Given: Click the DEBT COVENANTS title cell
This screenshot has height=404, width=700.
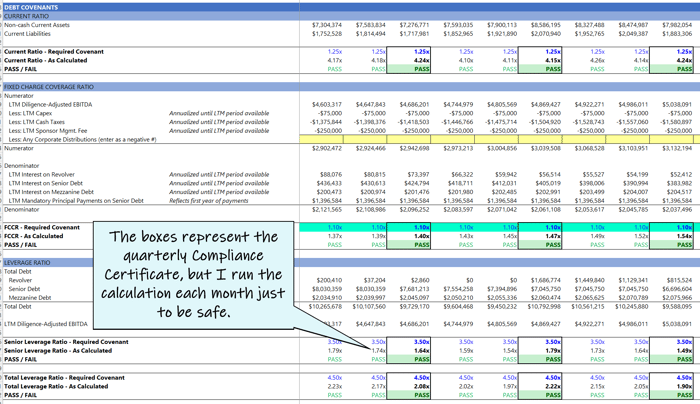Looking at the screenshot, I should (32, 5).
